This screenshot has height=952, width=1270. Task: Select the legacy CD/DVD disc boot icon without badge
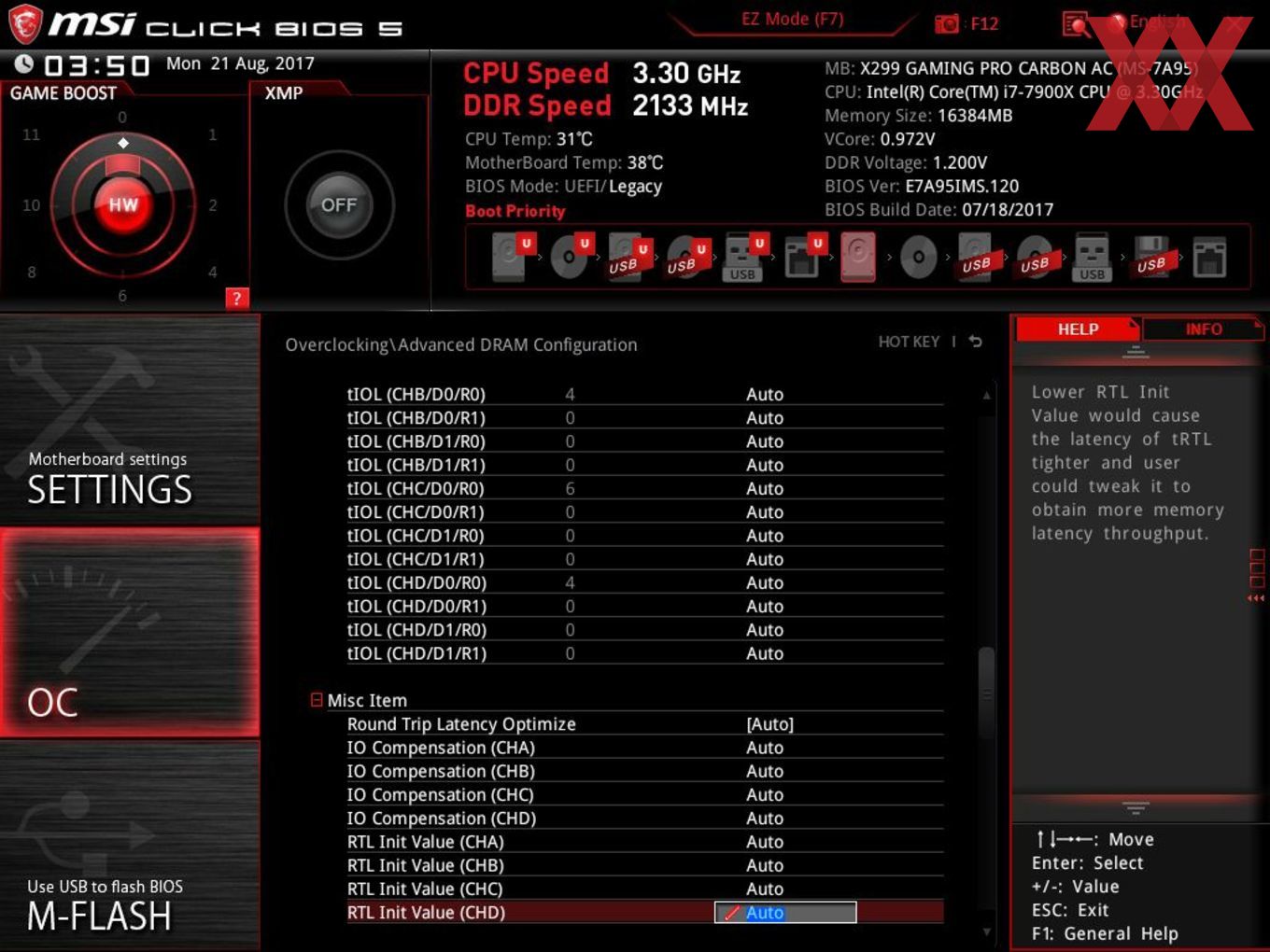[x=919, y=257]
